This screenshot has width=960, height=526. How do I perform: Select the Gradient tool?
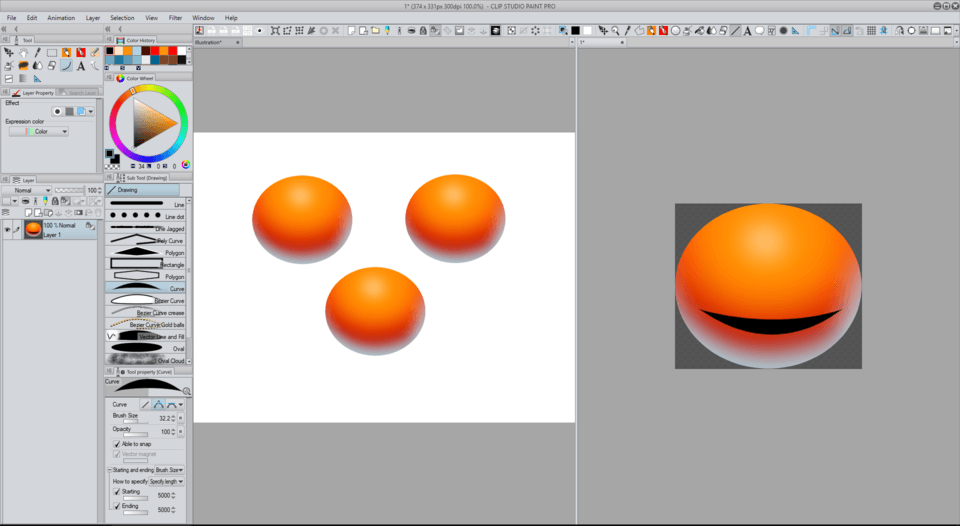coord(23,78)
